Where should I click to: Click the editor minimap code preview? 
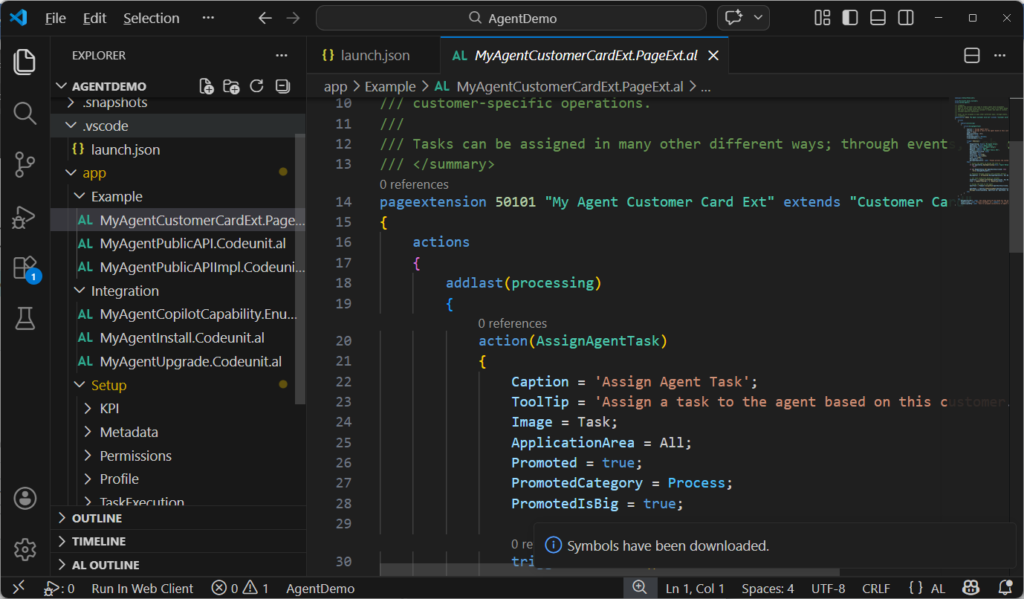[x=976, y=150]
